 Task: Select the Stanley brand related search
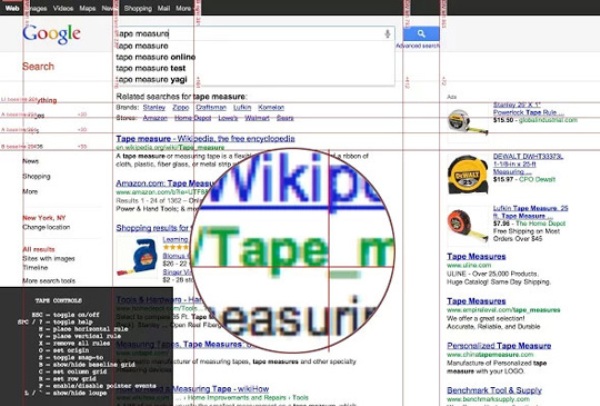click(x=154, y=105)
